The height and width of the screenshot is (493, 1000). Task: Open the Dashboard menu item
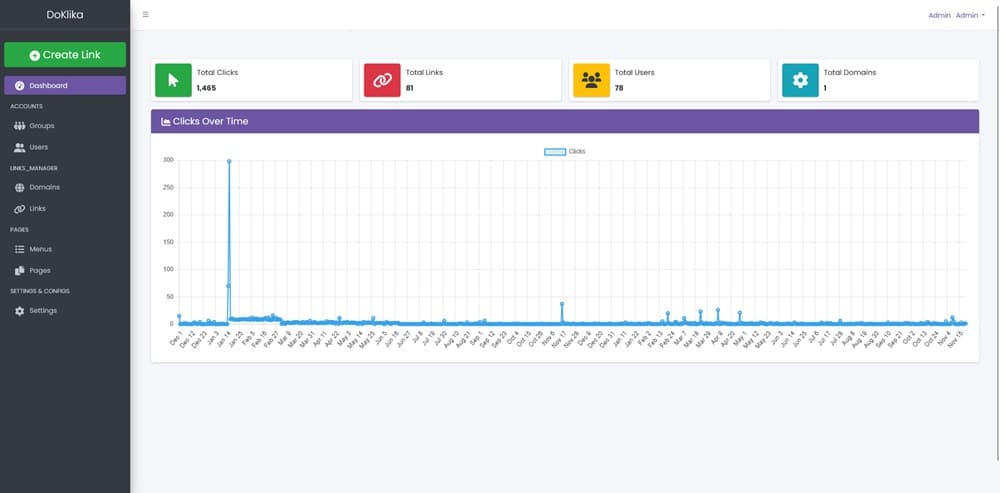[x=65, y=86]
